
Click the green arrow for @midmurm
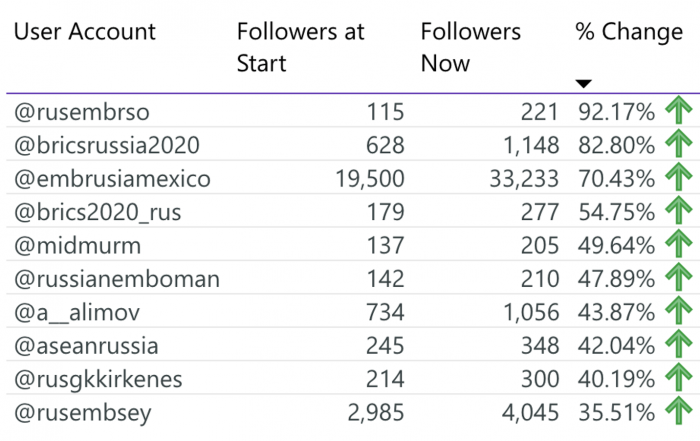679,243
